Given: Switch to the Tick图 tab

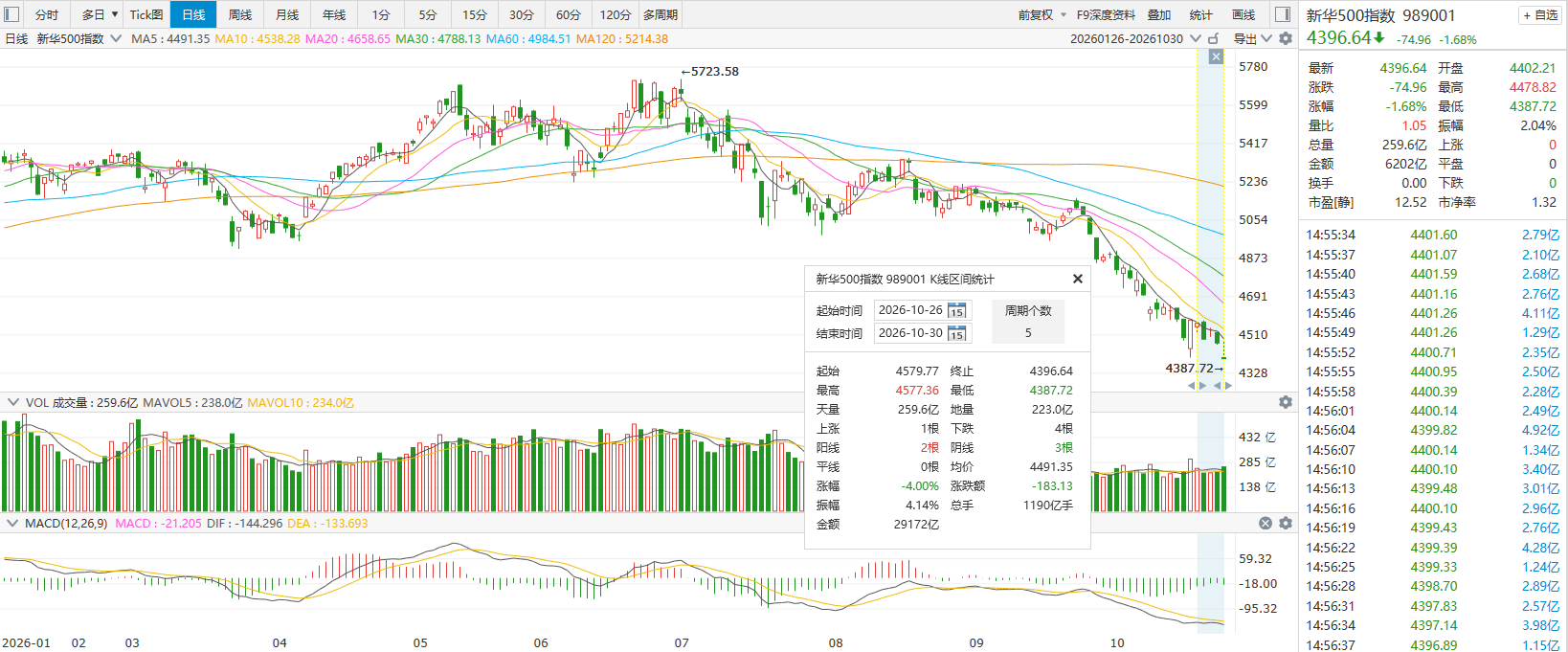Looking at the screenshot, I should pyautogui.click(x=146, y=14).
